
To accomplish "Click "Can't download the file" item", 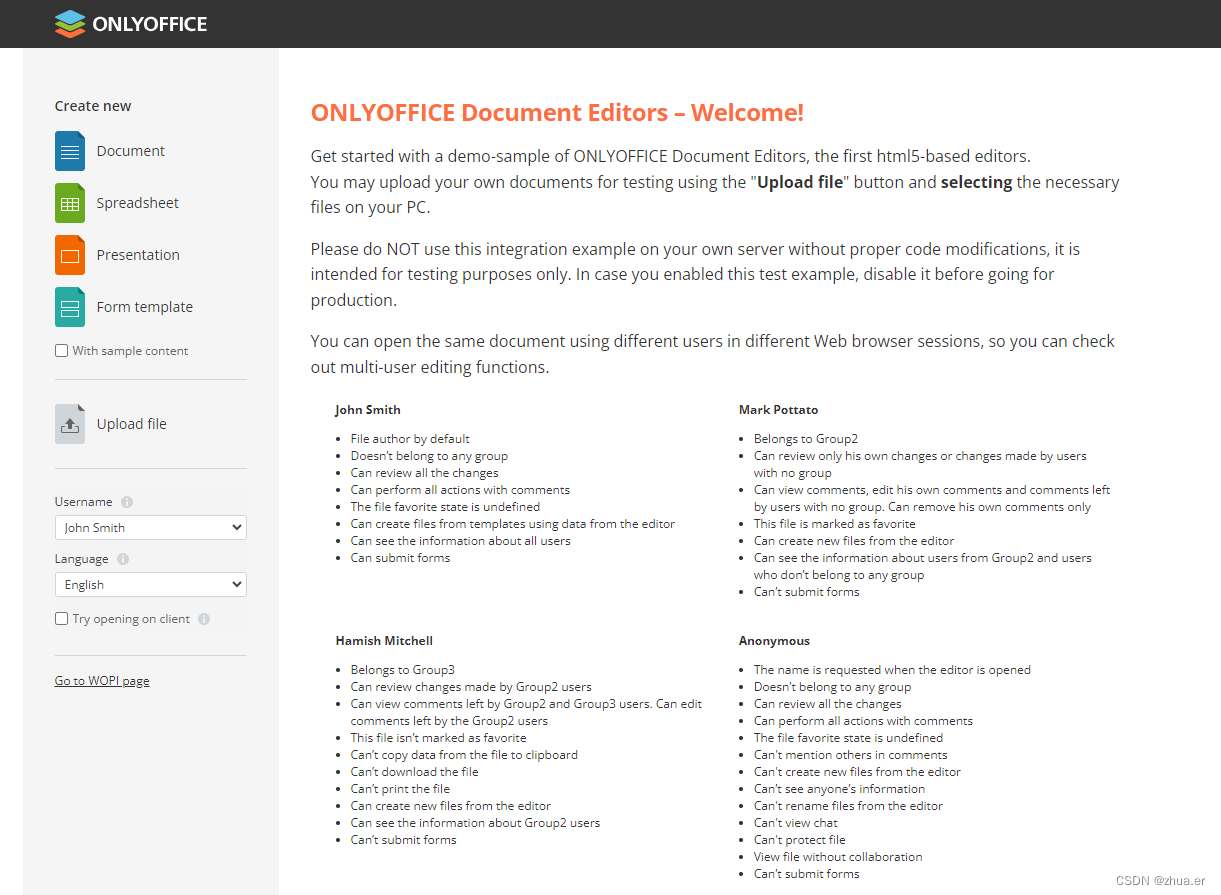I will pos(414,772).
